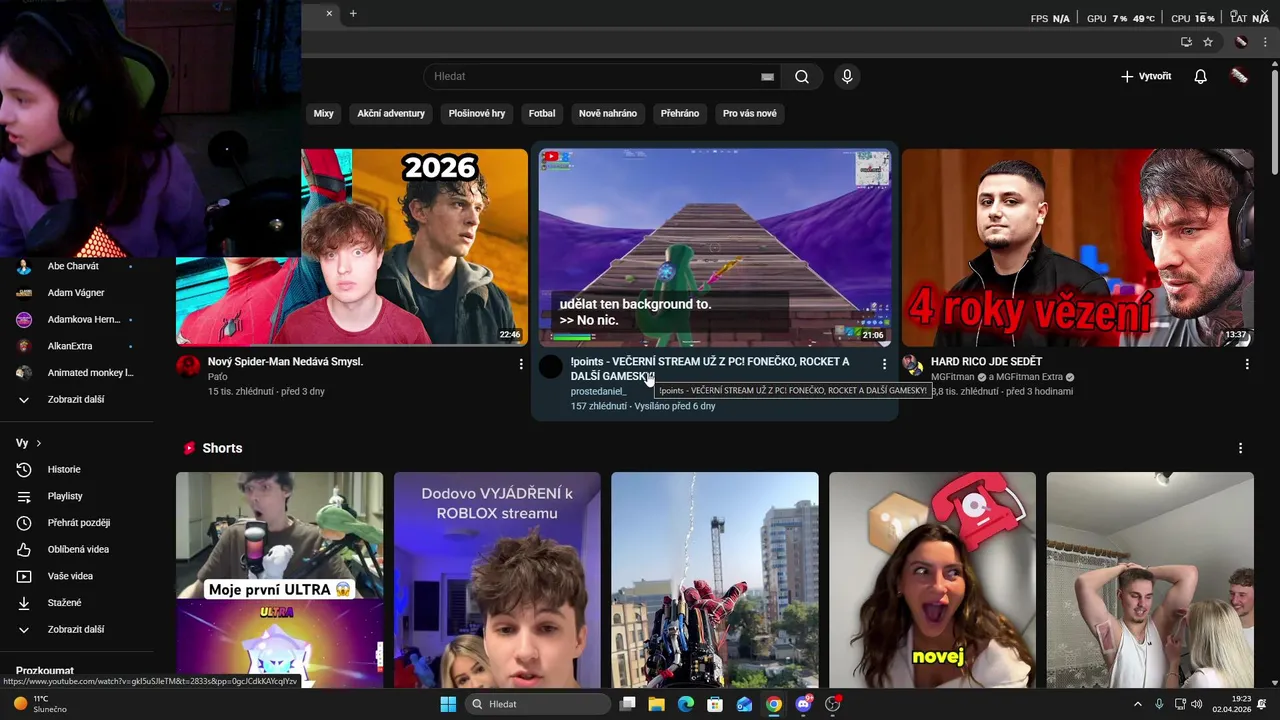Select the Mixy filter chip

pos(323,113)
